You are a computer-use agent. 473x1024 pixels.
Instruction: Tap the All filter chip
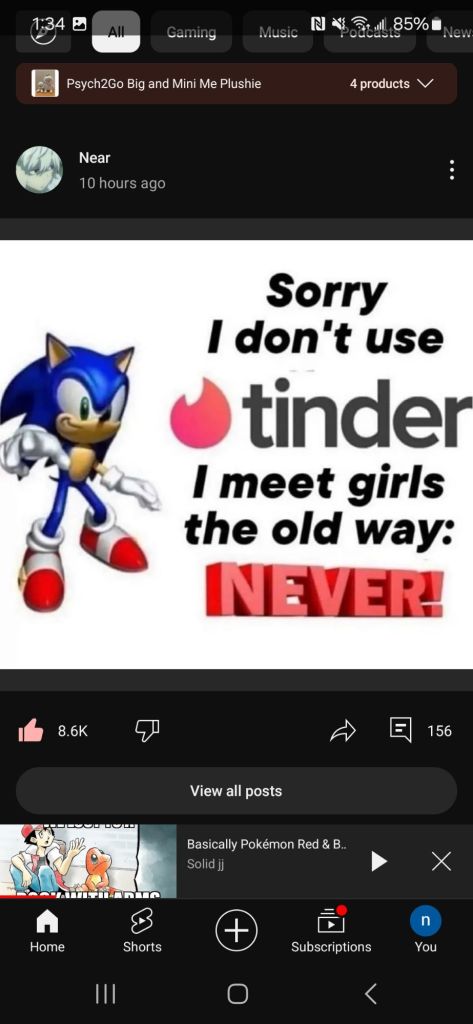point(116,31)
